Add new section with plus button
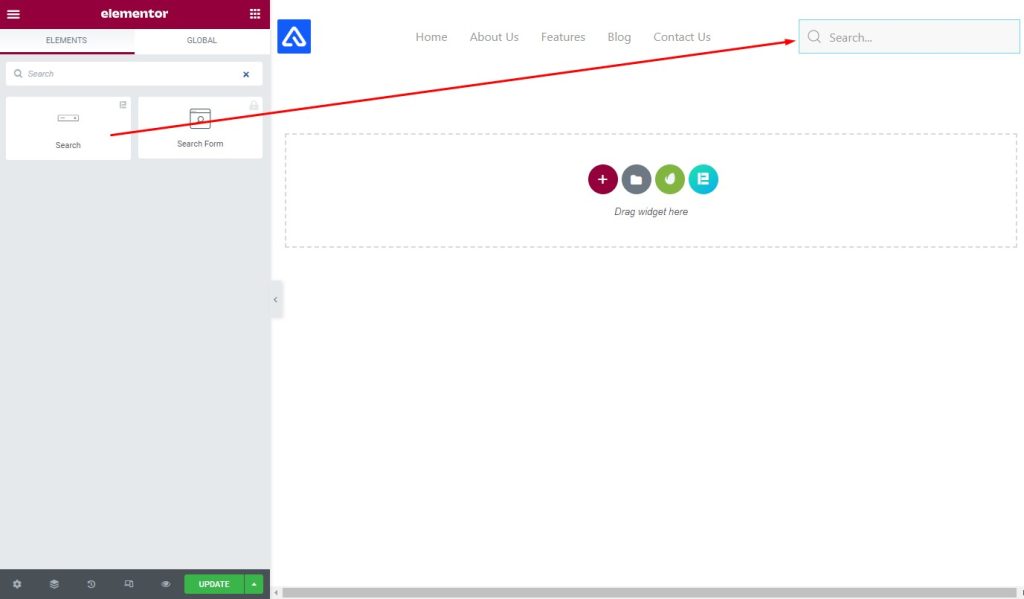The width and height of the screenshot is (1024, 599). tap(603, 179)
